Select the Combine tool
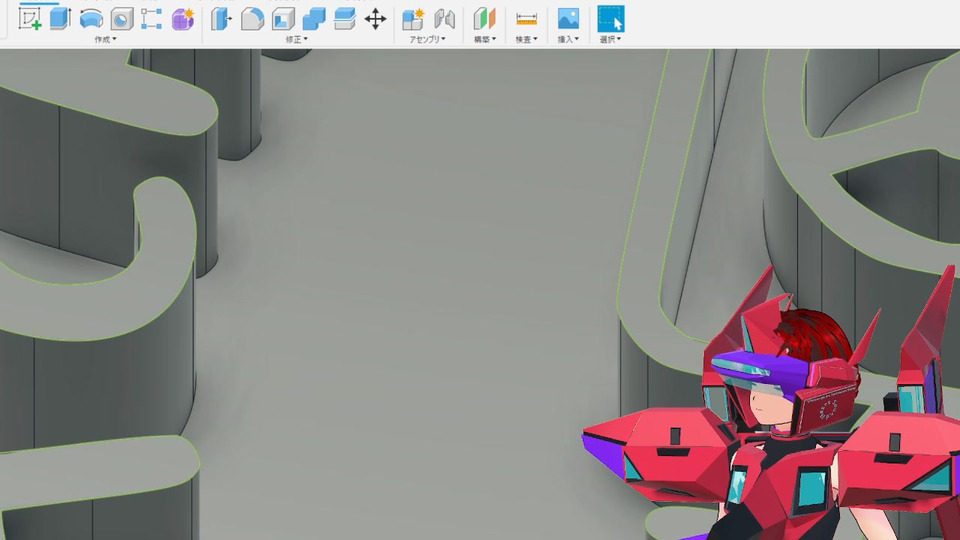This screenshot has height=540, width=960. pos(314,19)
